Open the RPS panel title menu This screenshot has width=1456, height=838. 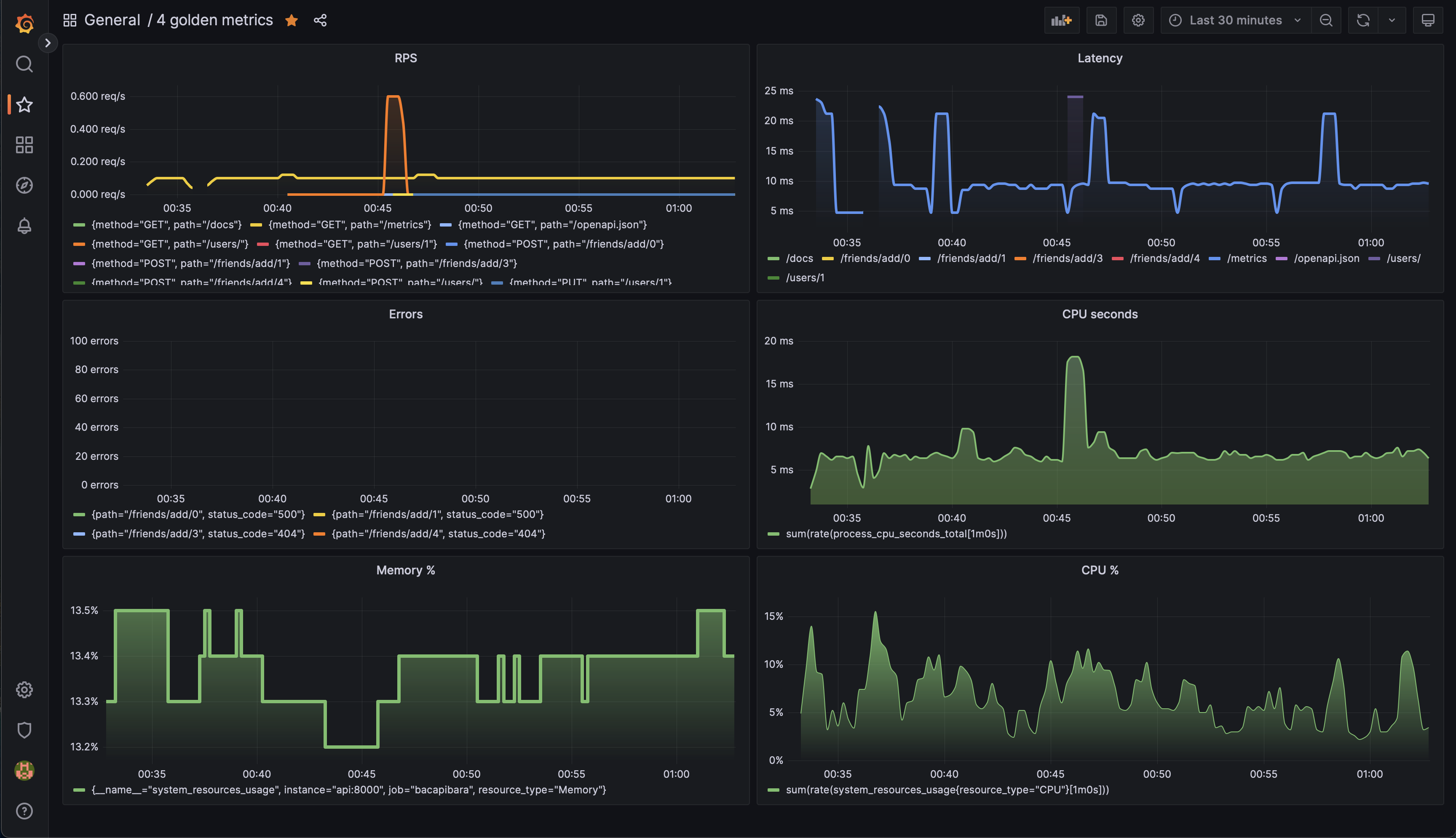tap(405, 58)
